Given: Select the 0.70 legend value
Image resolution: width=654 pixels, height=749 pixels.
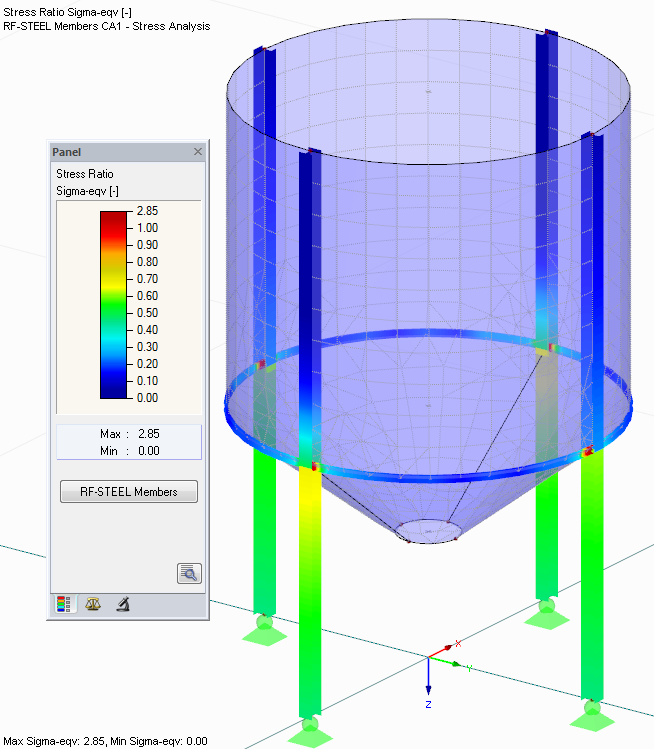Looking at the screenshot, I should point(147,279).
